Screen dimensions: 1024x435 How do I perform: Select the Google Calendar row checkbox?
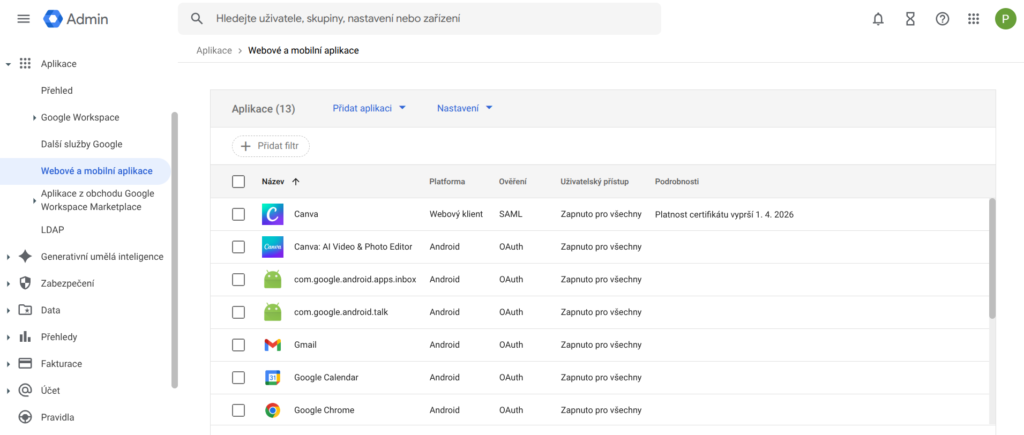tap(238, 378)
